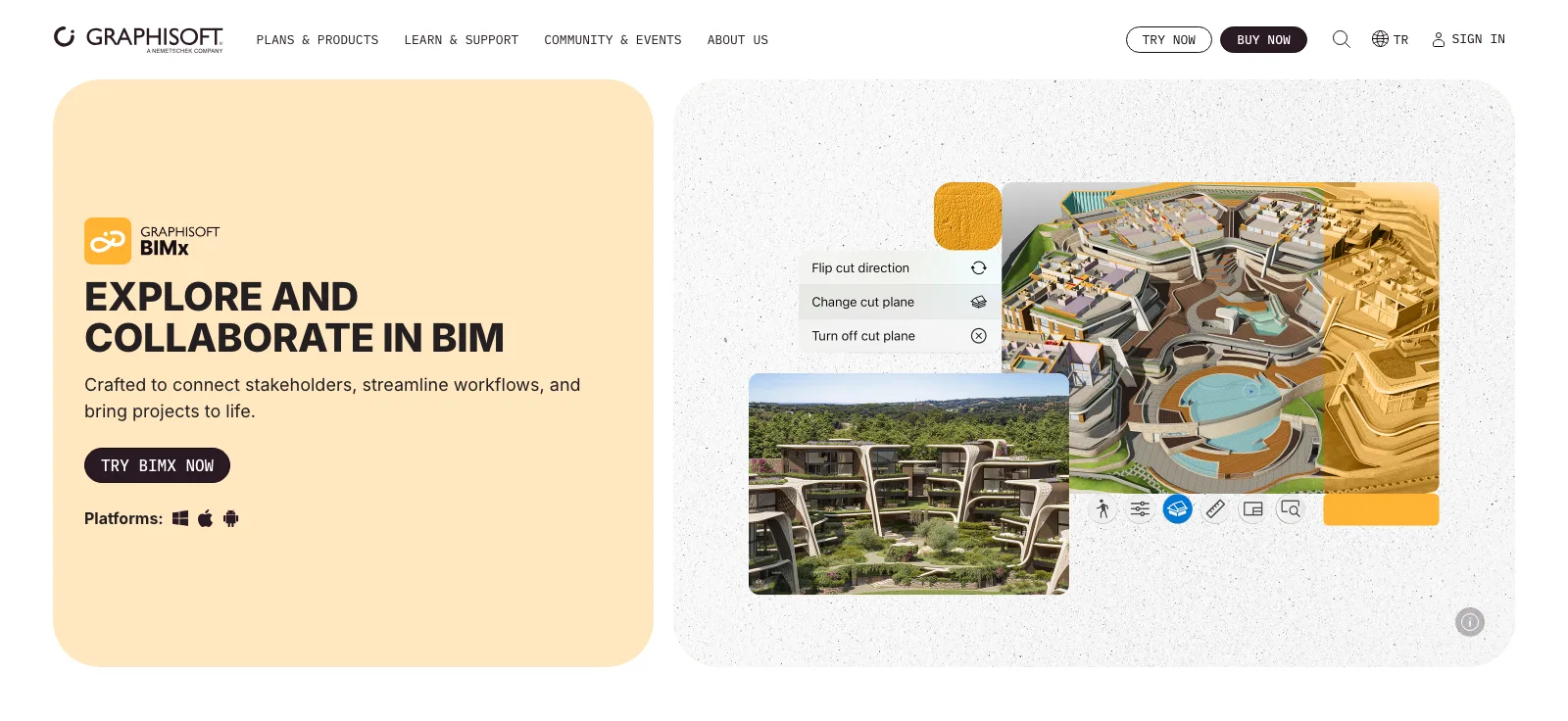
Task: Open Learn & Support menu
Action: pyautogui.click(x=462, y=40)
